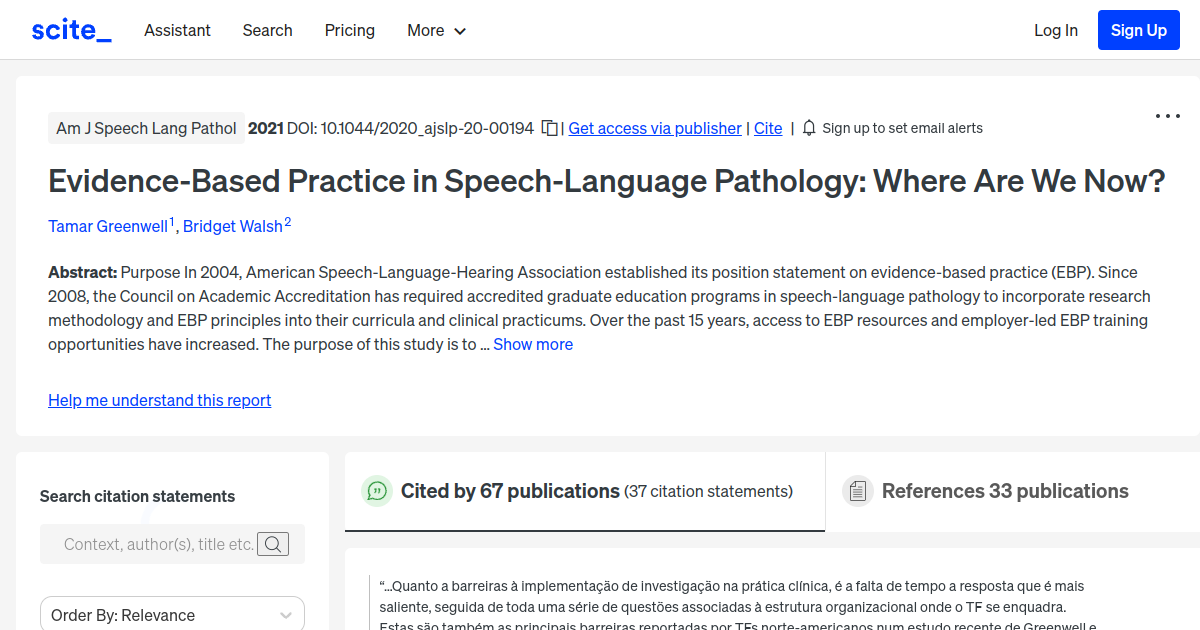The height and width of the screenshot is (630, 1200).
Task: Click the document icon on References tab
Action: (857, 490)
